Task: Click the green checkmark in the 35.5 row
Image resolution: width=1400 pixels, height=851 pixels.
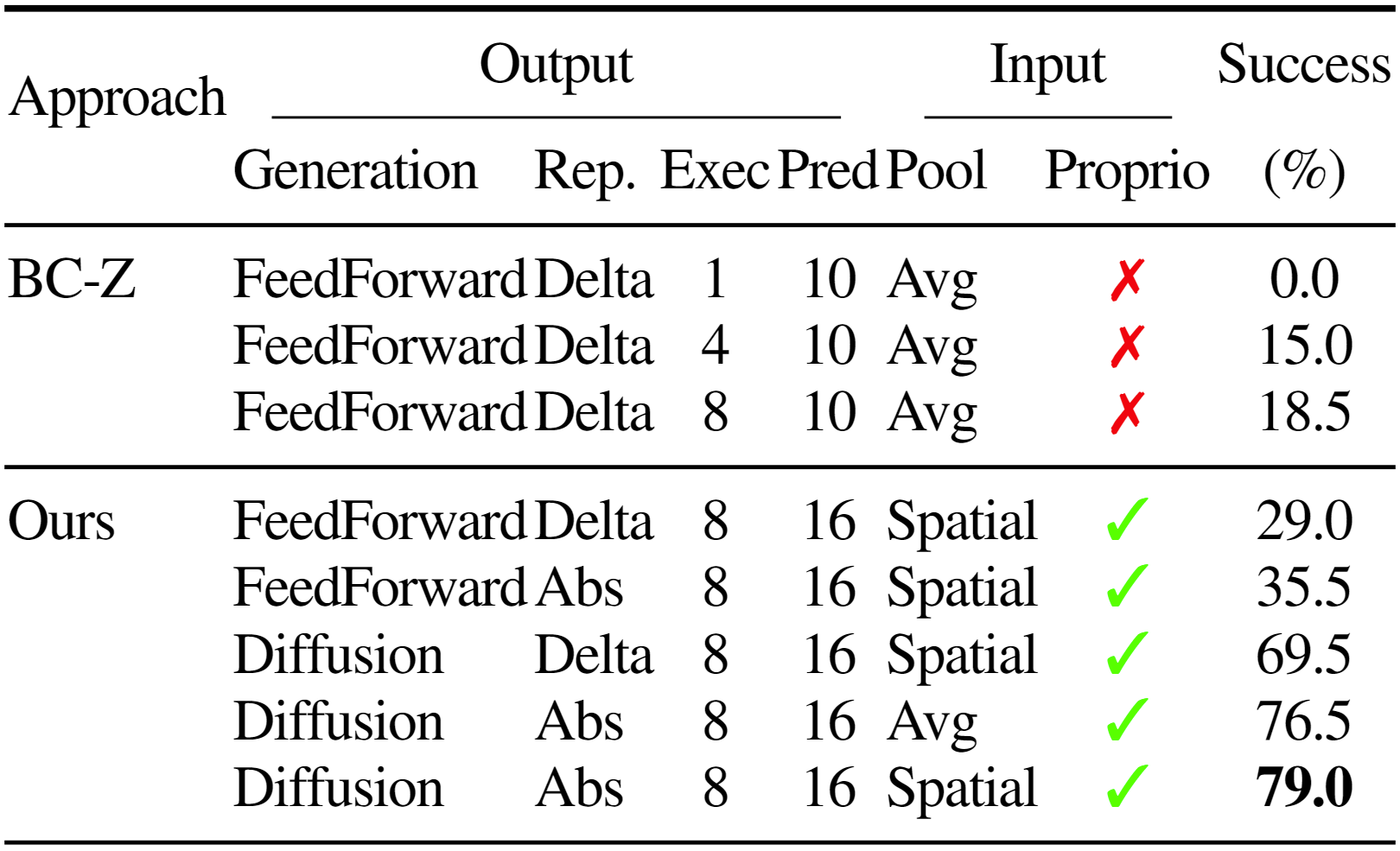Action: pyautogui.click(x=1128, y=586)
